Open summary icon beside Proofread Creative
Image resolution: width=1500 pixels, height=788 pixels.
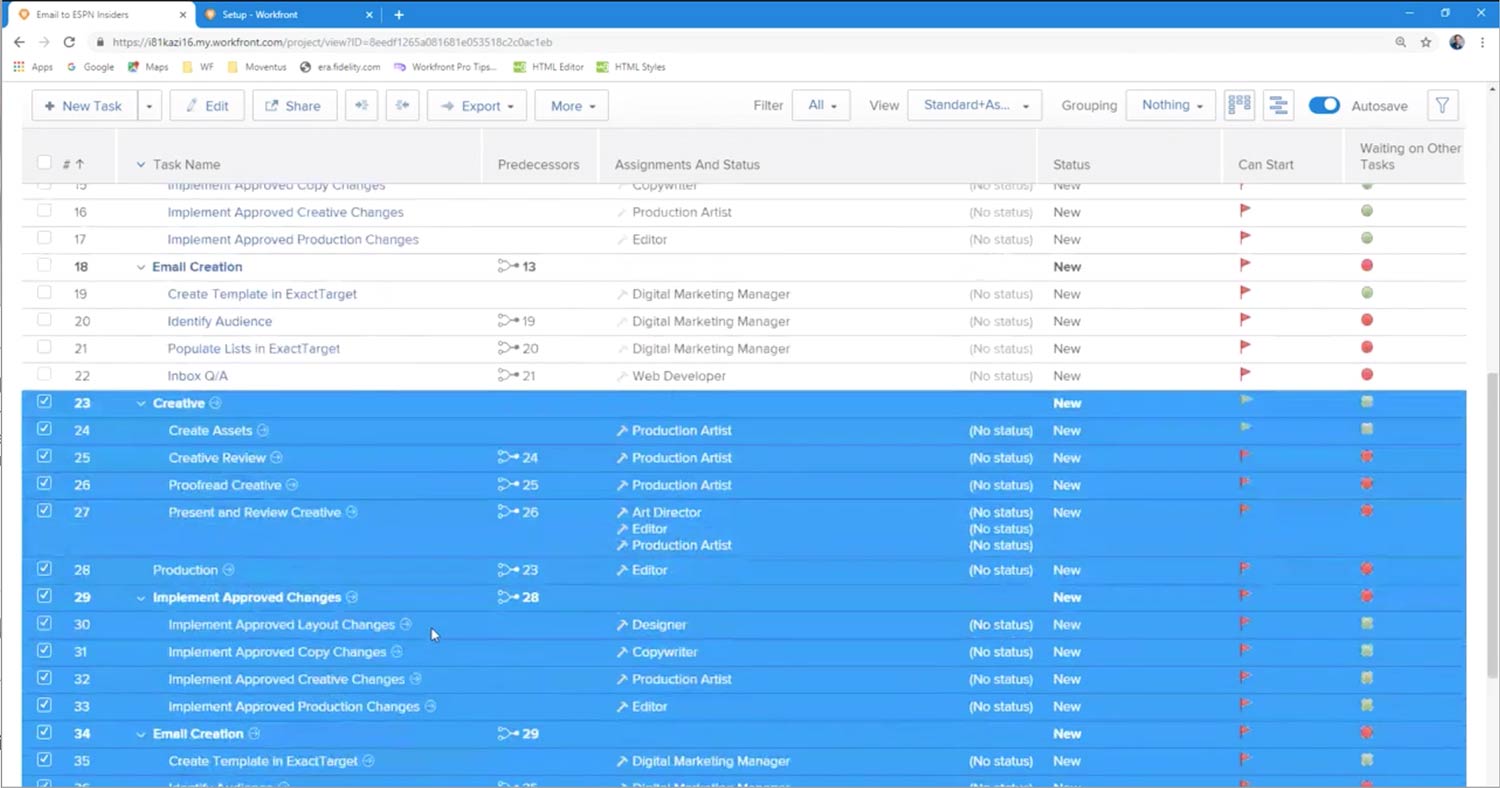pos(292,485)
